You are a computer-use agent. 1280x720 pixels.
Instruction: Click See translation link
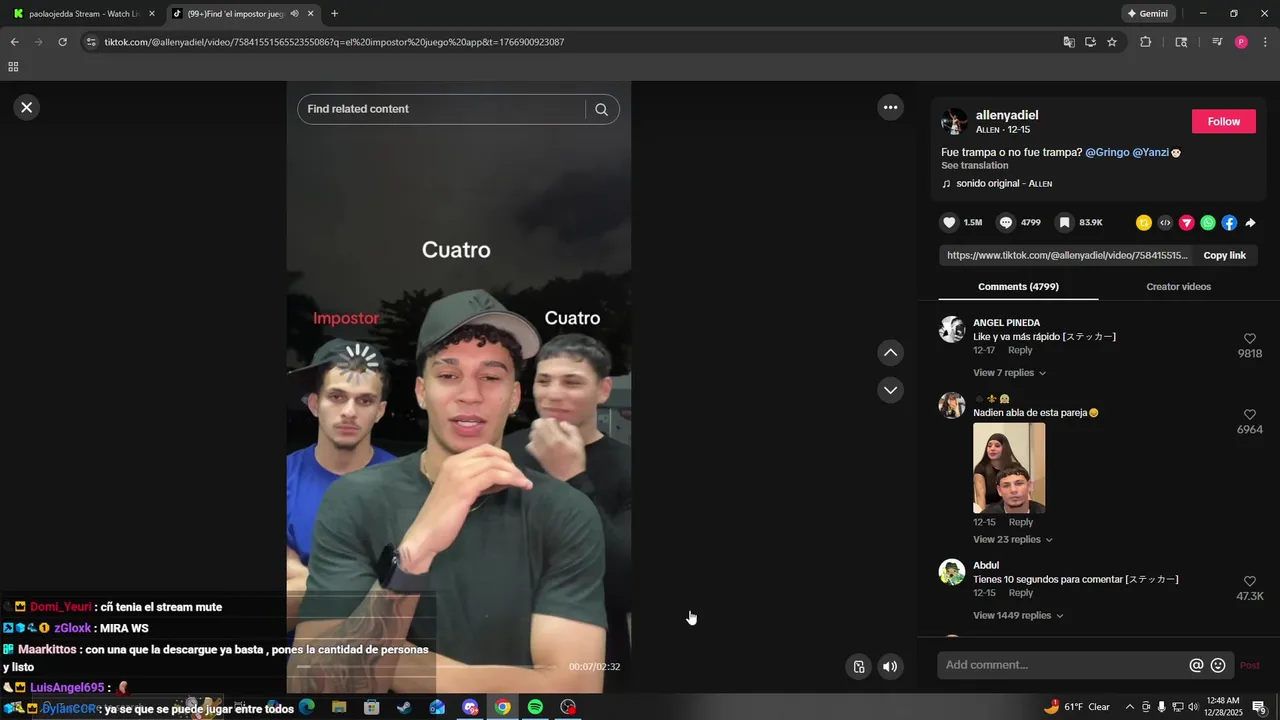(x=974, y=166)
